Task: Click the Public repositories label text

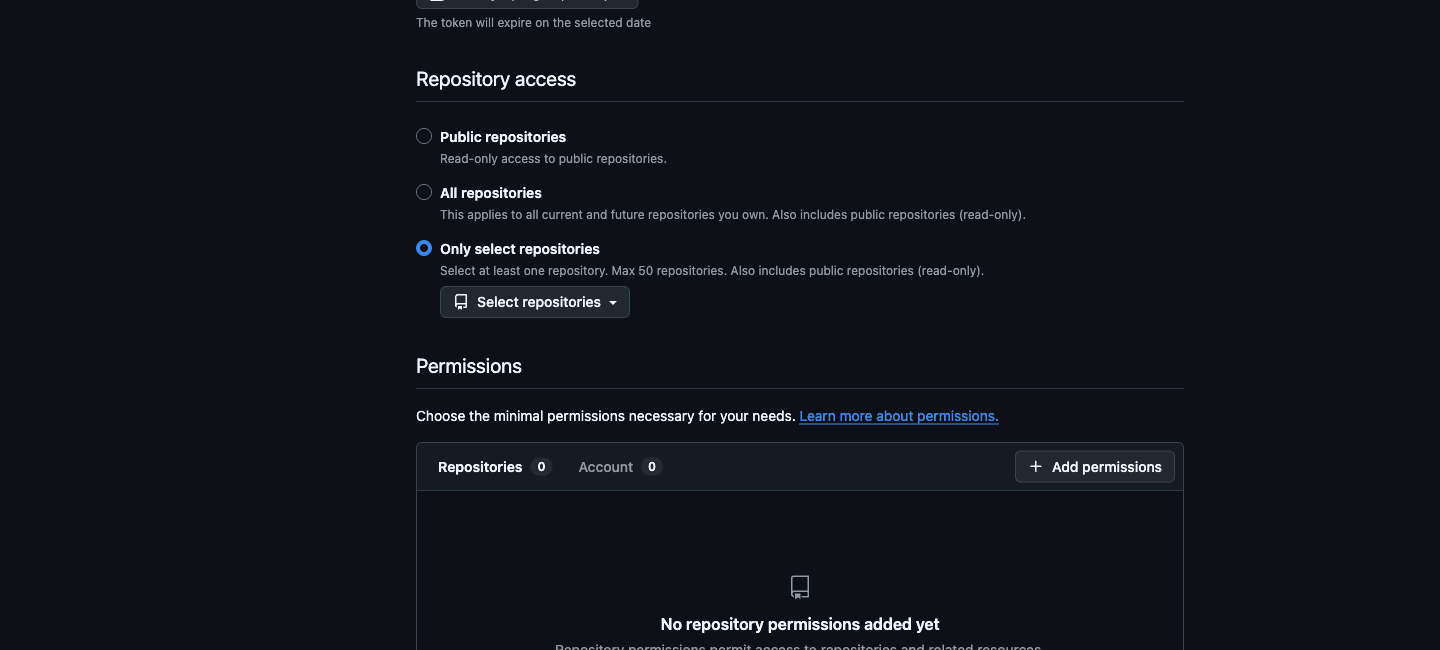Action: pyautogui.click(x=503, y=137)
